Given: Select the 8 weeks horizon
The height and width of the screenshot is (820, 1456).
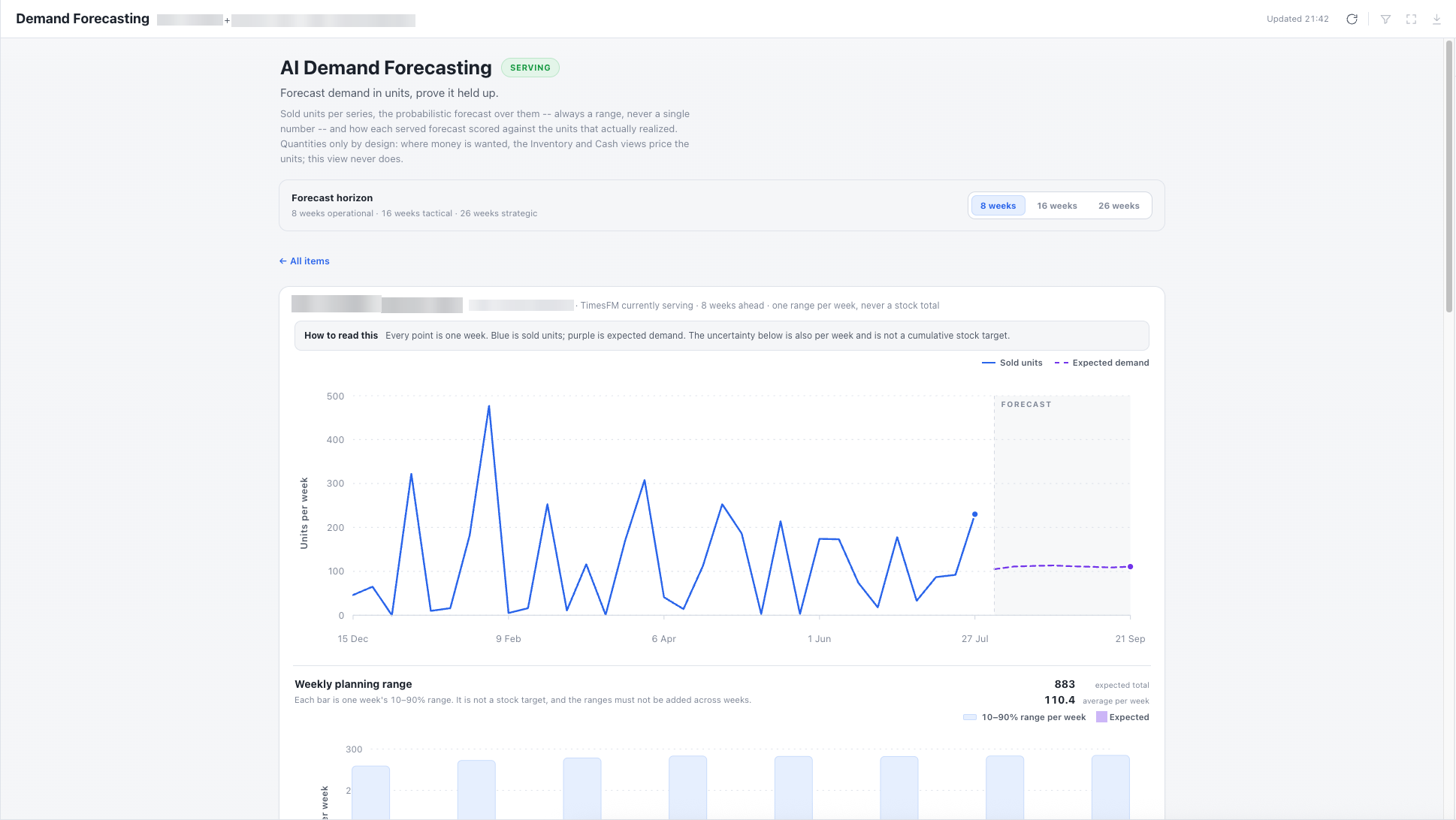Looking at the screenshot, I should coord(998,206).
